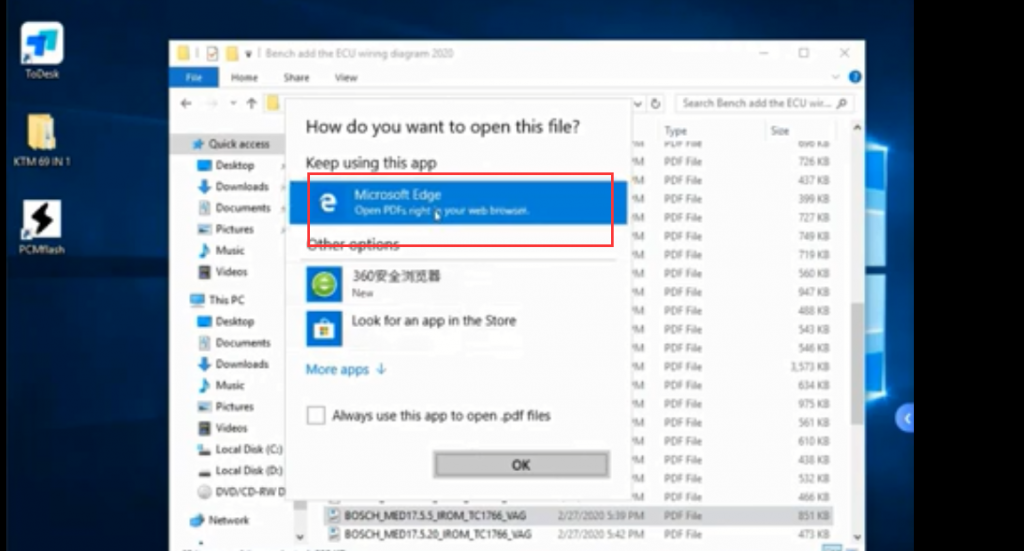Open Downloads under This PC
Image resolution: width=1024 pixels, height=551 pixels.
point(241,364)
